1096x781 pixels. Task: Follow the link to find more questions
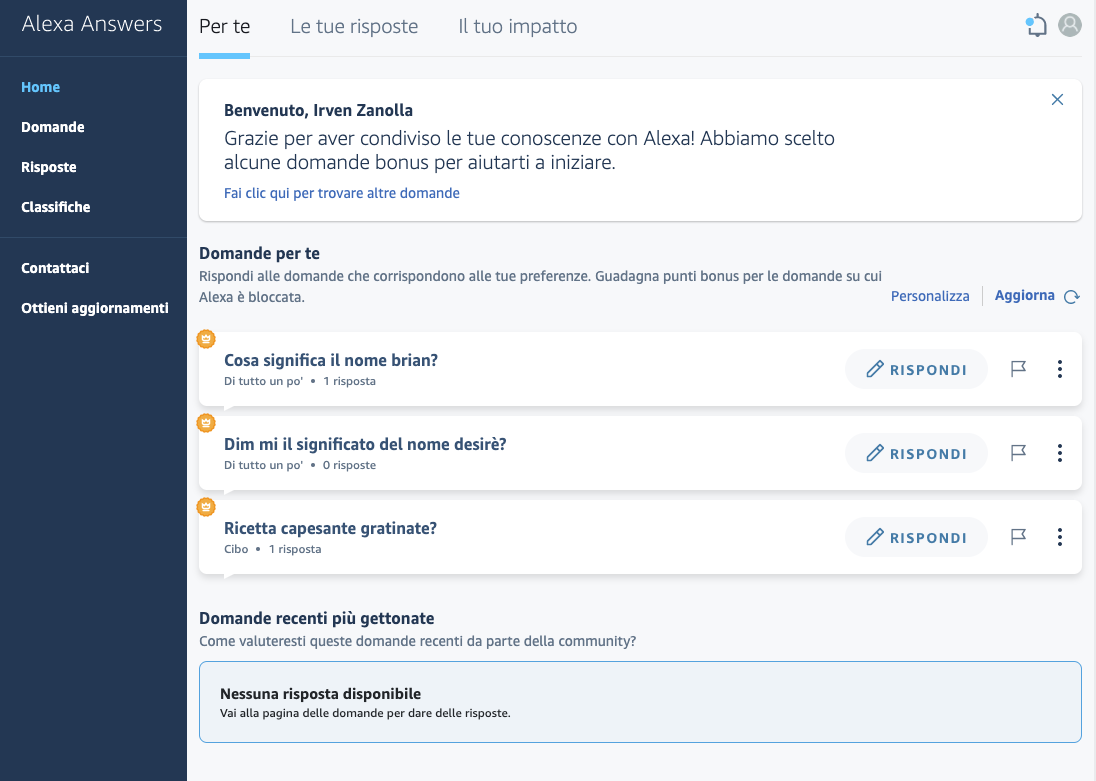(x=342, y=193)
